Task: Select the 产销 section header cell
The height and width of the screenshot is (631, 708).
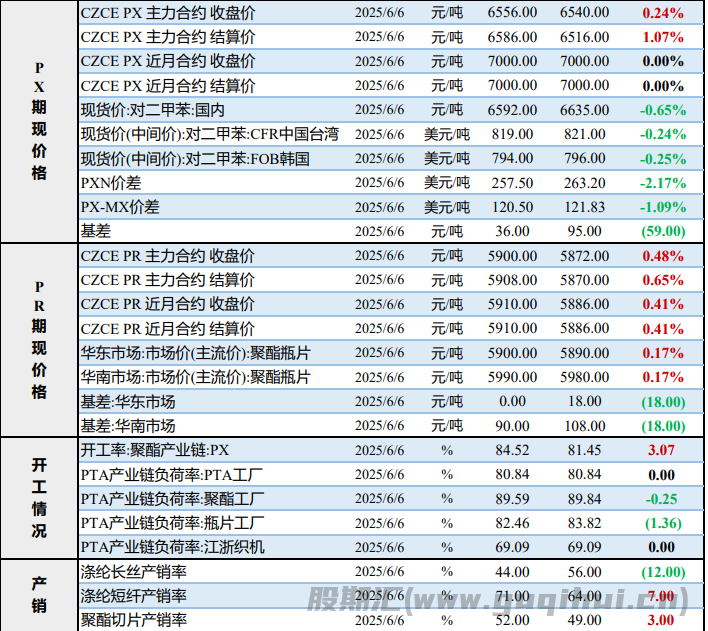Action: click(x=39, y=595)
